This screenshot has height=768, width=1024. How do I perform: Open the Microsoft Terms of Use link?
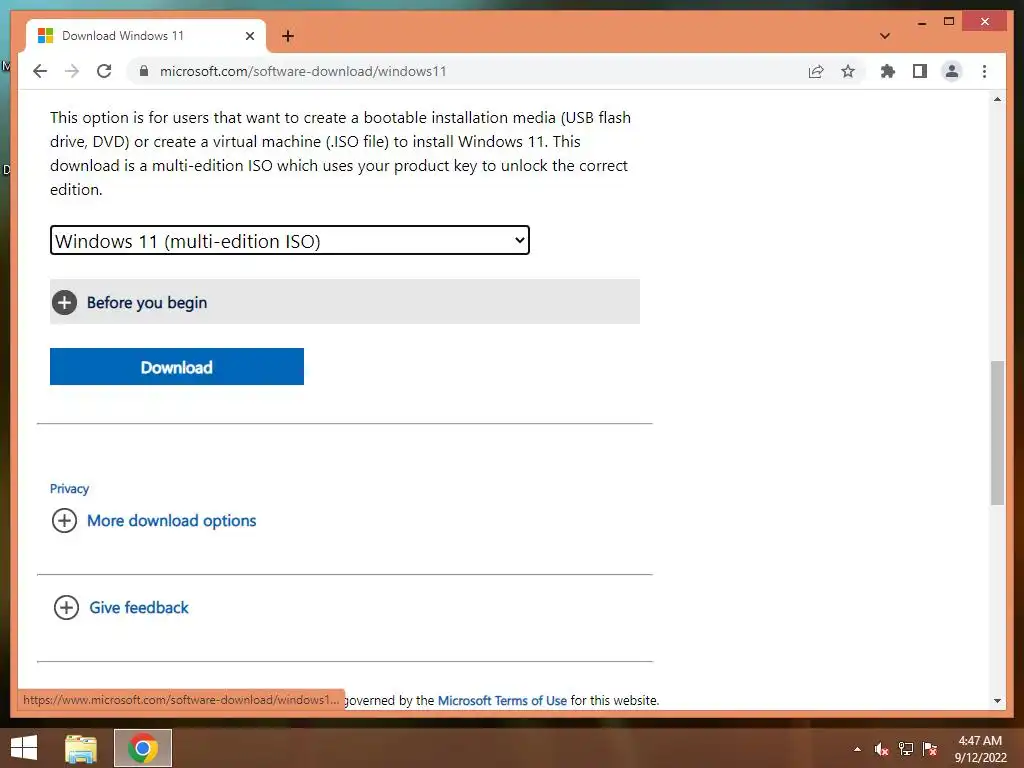coord(502,700)
